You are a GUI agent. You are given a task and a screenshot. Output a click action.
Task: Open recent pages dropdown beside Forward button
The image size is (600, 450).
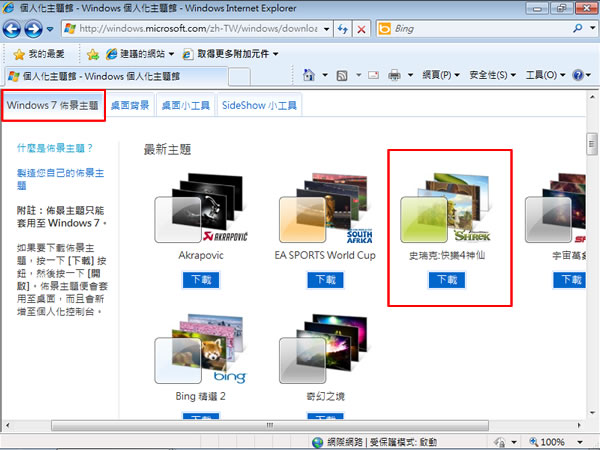point(50,29)
